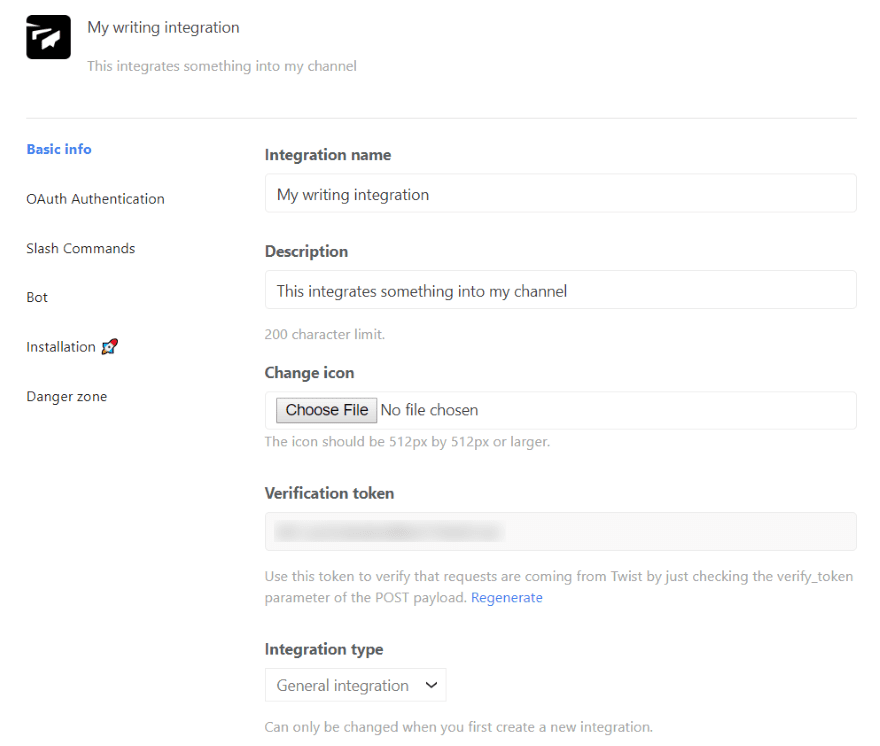Click into the Integration name field
Viewport: 880px width, 746px height.
(560, 194)
